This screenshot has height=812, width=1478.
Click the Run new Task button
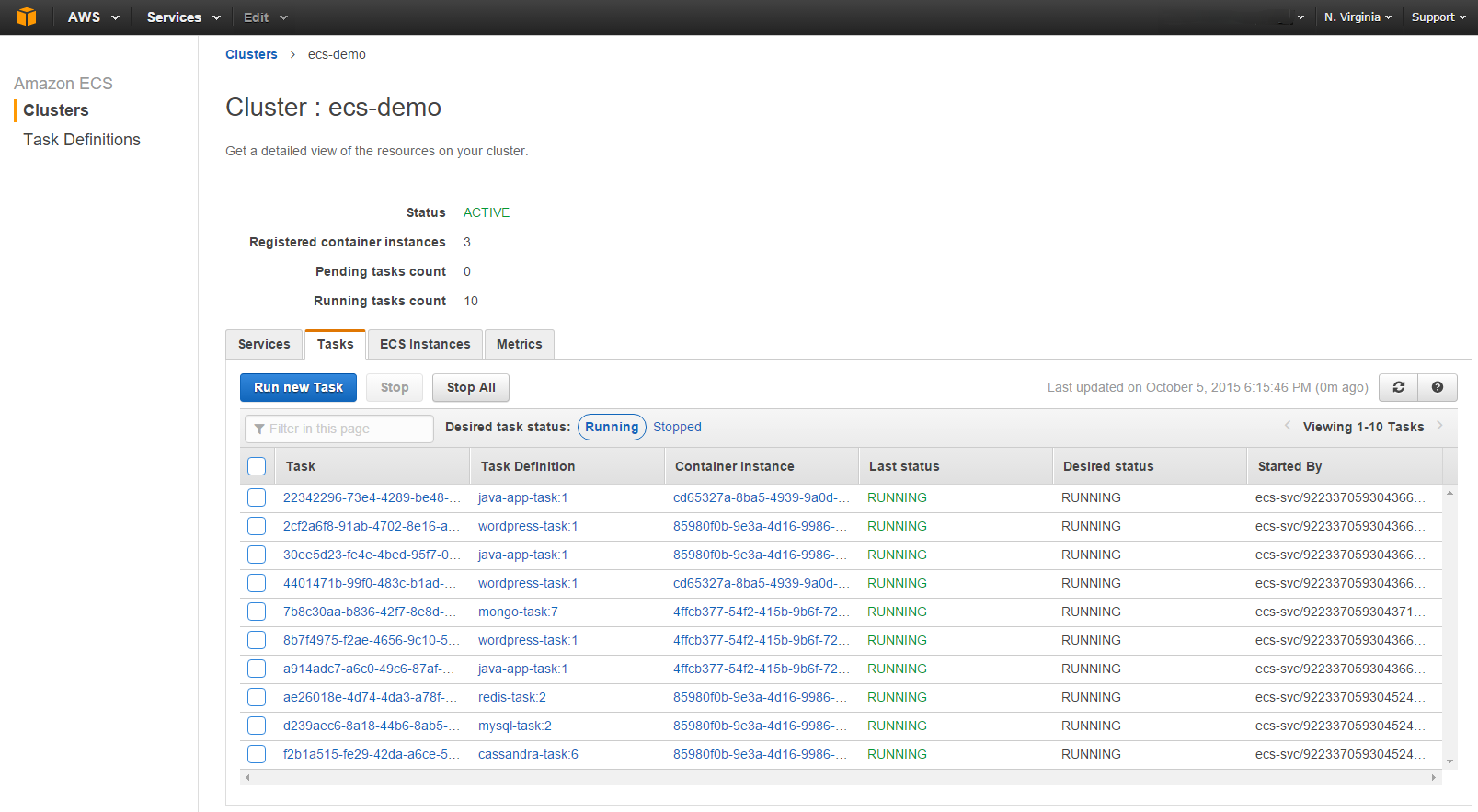coord(298,387)
